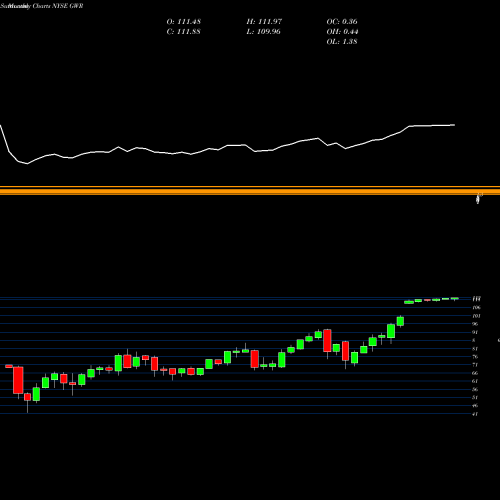Select the close value 'C: 111.88'

pos(184,32)
